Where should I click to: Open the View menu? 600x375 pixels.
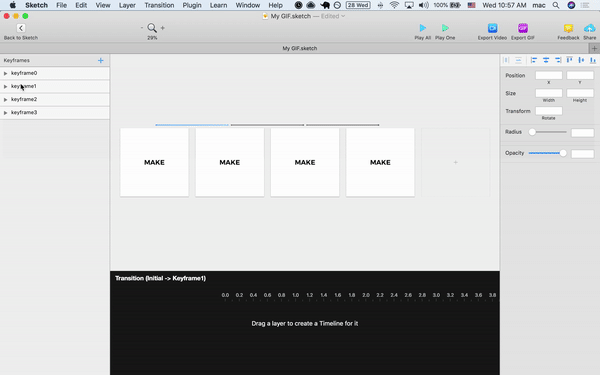tap(103, 5)
